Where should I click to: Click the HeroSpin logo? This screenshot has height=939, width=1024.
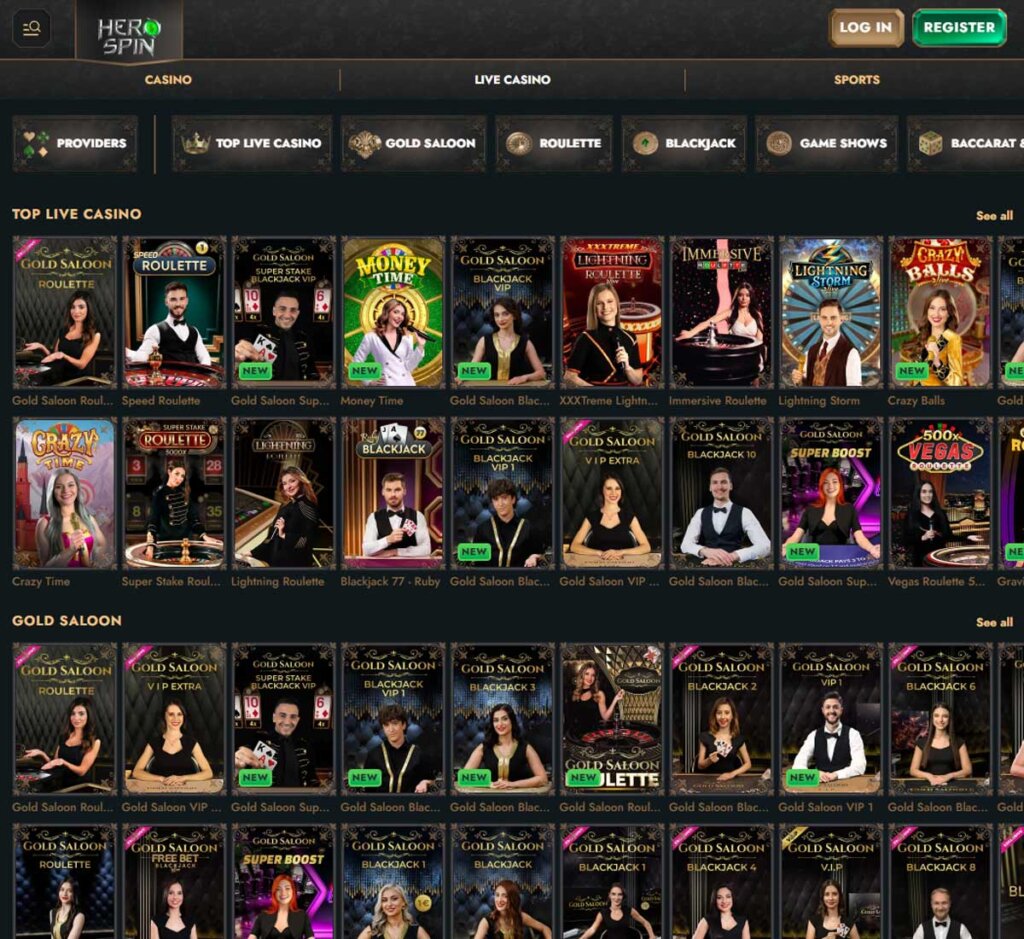(x=128, y=33)
